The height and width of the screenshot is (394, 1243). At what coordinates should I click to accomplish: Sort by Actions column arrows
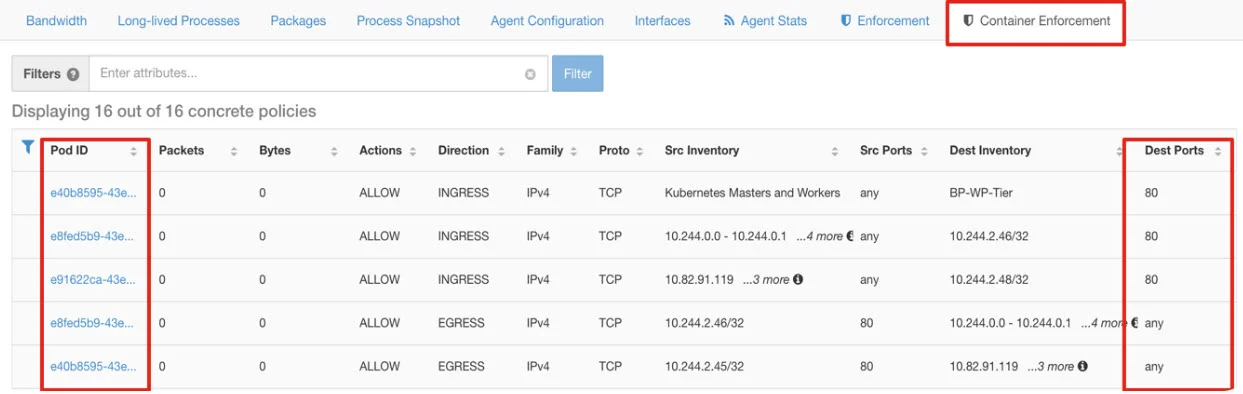[412, 151]
